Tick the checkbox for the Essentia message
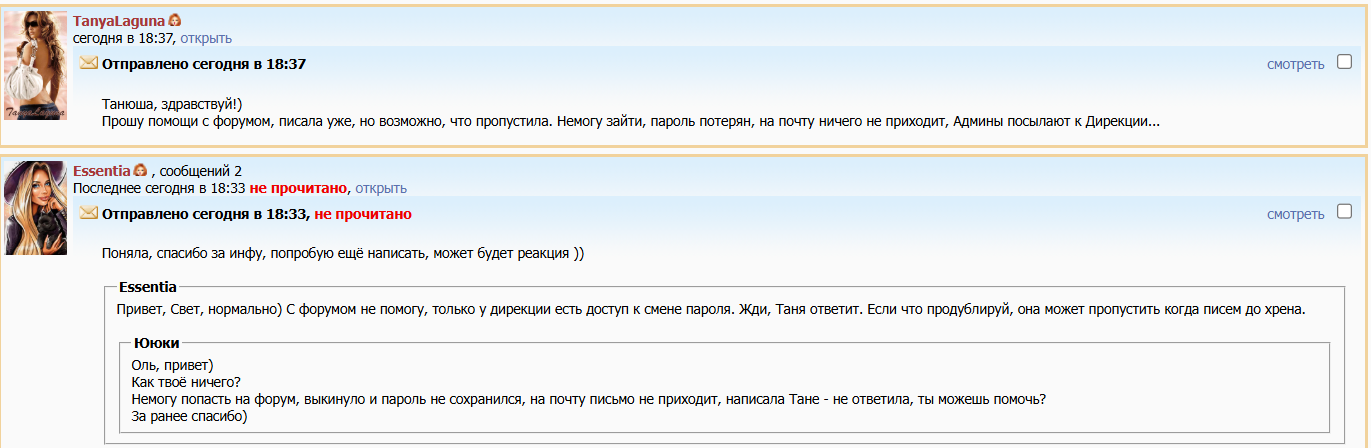Viewport: 1371px width, 448px height. pos(1344,212)
